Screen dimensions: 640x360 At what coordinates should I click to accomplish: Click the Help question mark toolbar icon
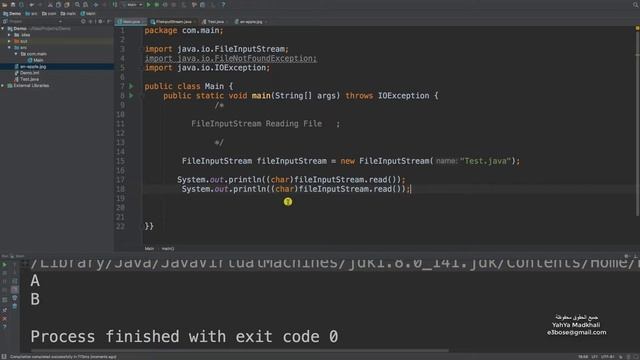click(223, 4)
